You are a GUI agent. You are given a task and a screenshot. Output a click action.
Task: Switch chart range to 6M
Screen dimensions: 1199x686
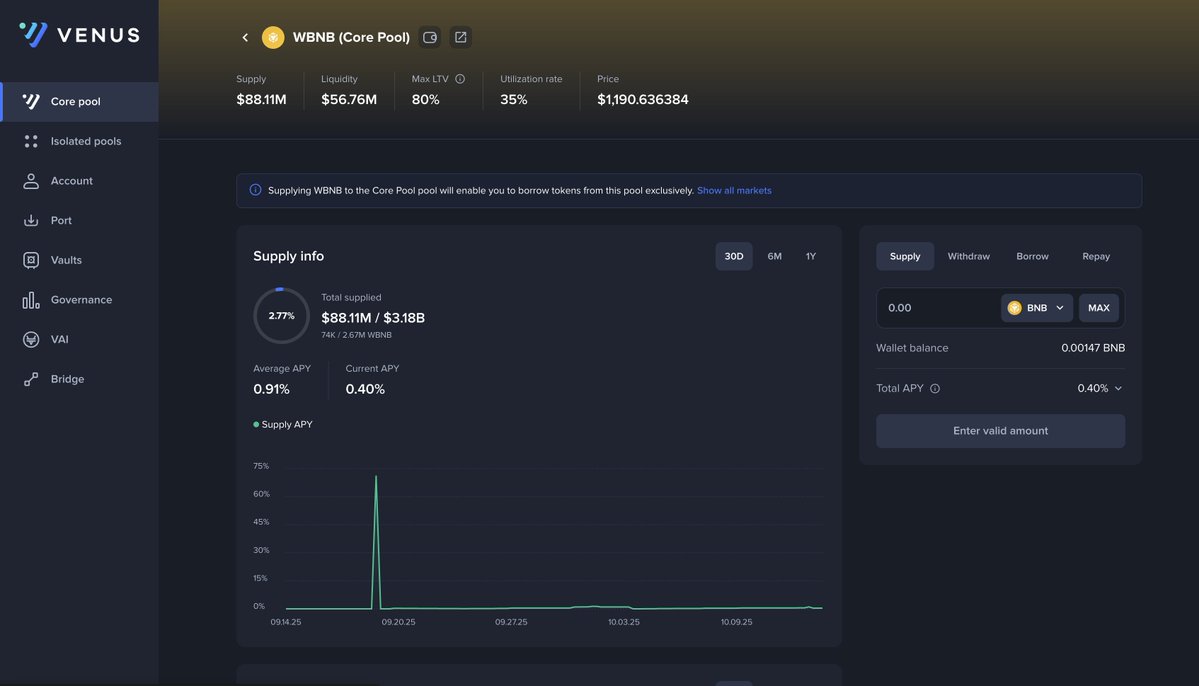tap(775, 256)
